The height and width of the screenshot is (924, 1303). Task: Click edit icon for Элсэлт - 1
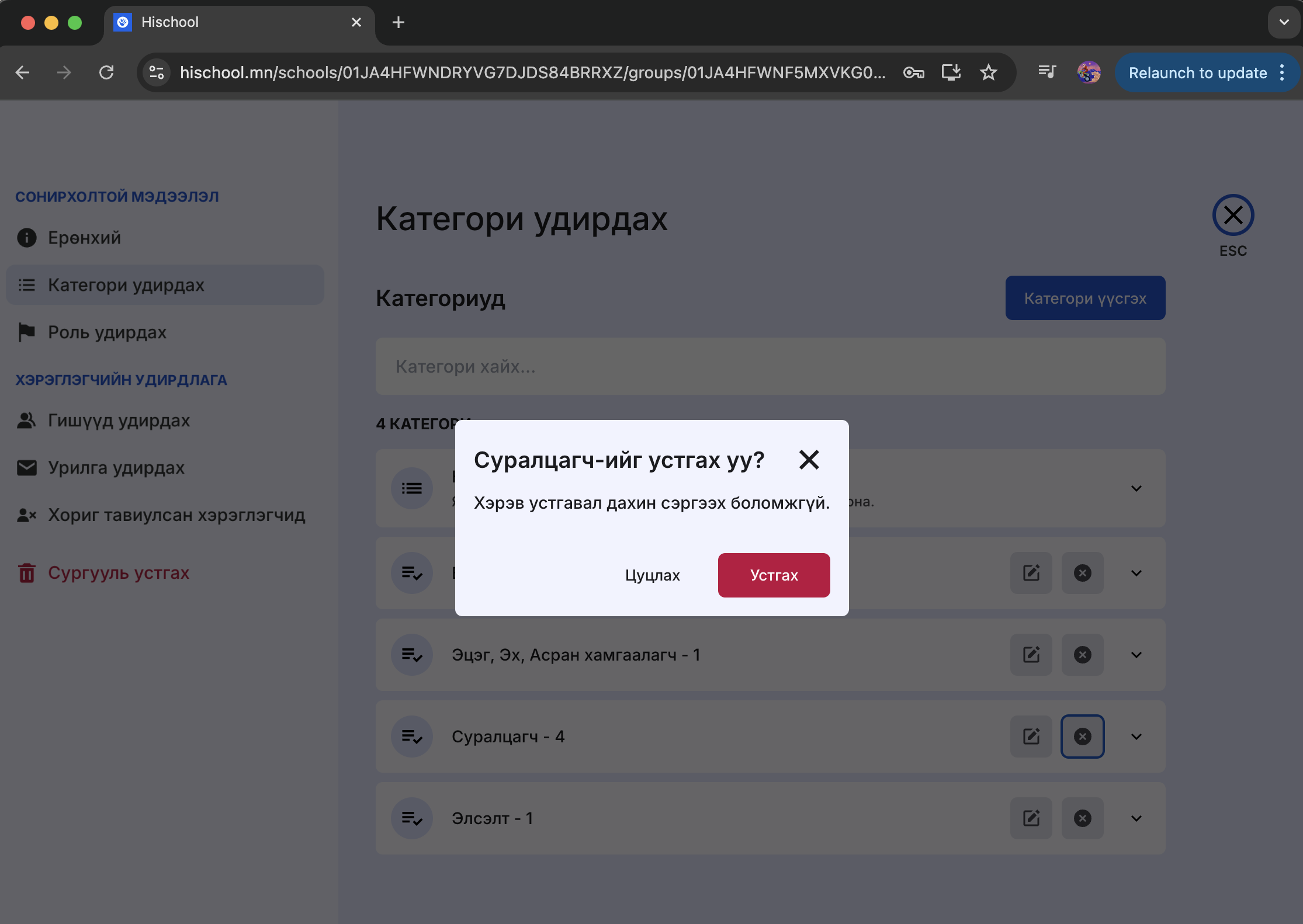pyautogui.click(x=1031, y=818)
